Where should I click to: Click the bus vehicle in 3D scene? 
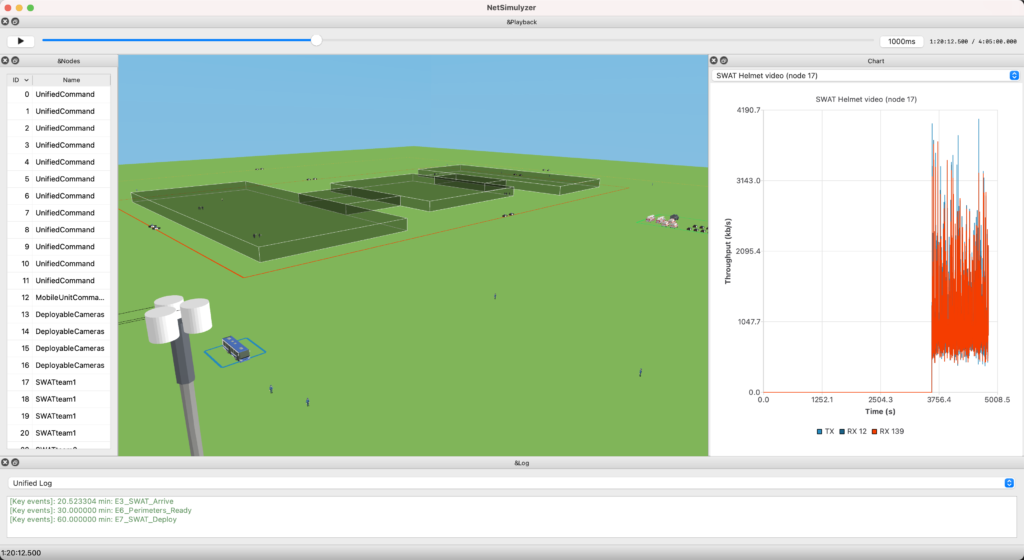pos(236,348)
